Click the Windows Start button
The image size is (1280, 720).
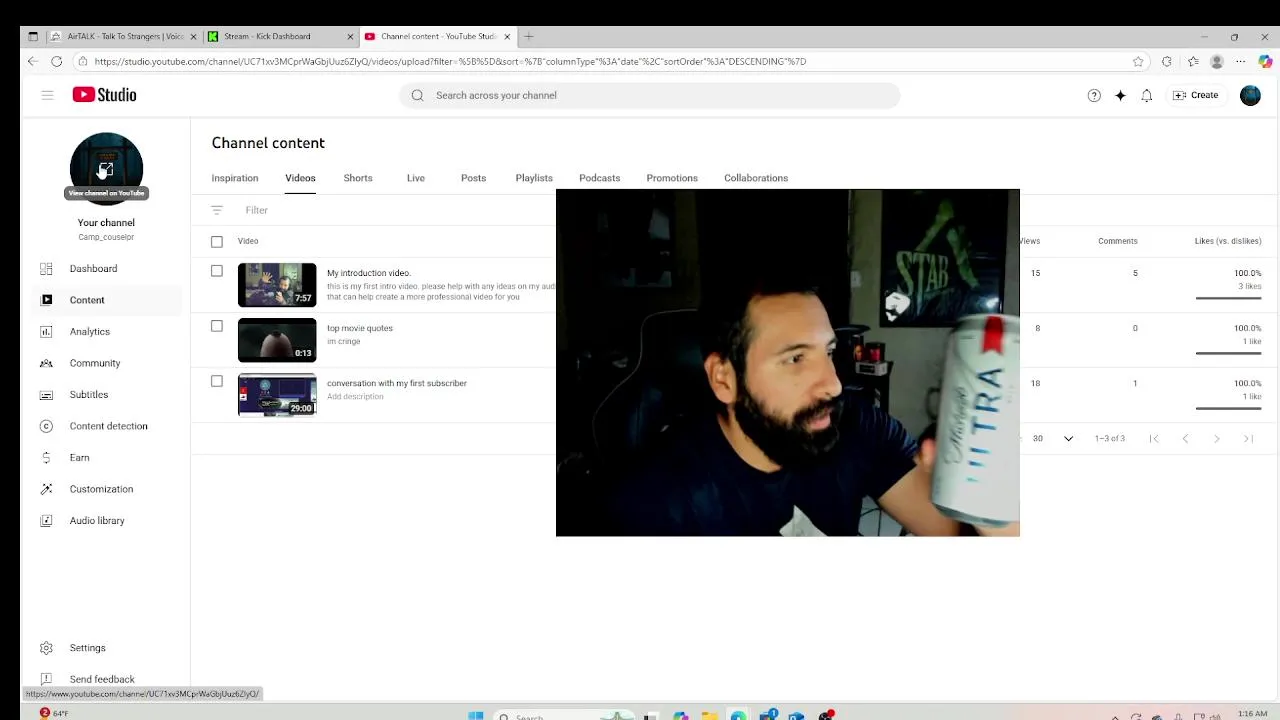[476, 716]
